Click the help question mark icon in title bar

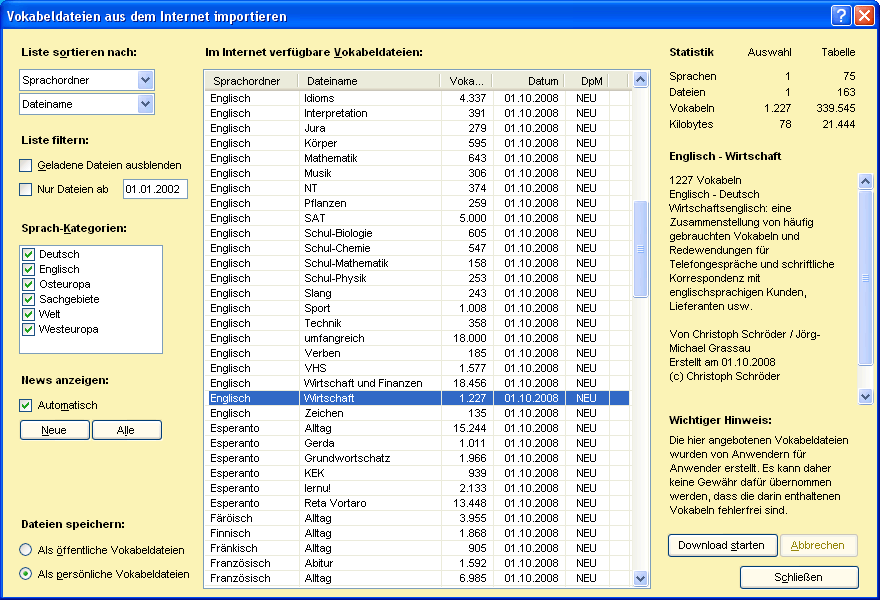click(x=841, y=16)
